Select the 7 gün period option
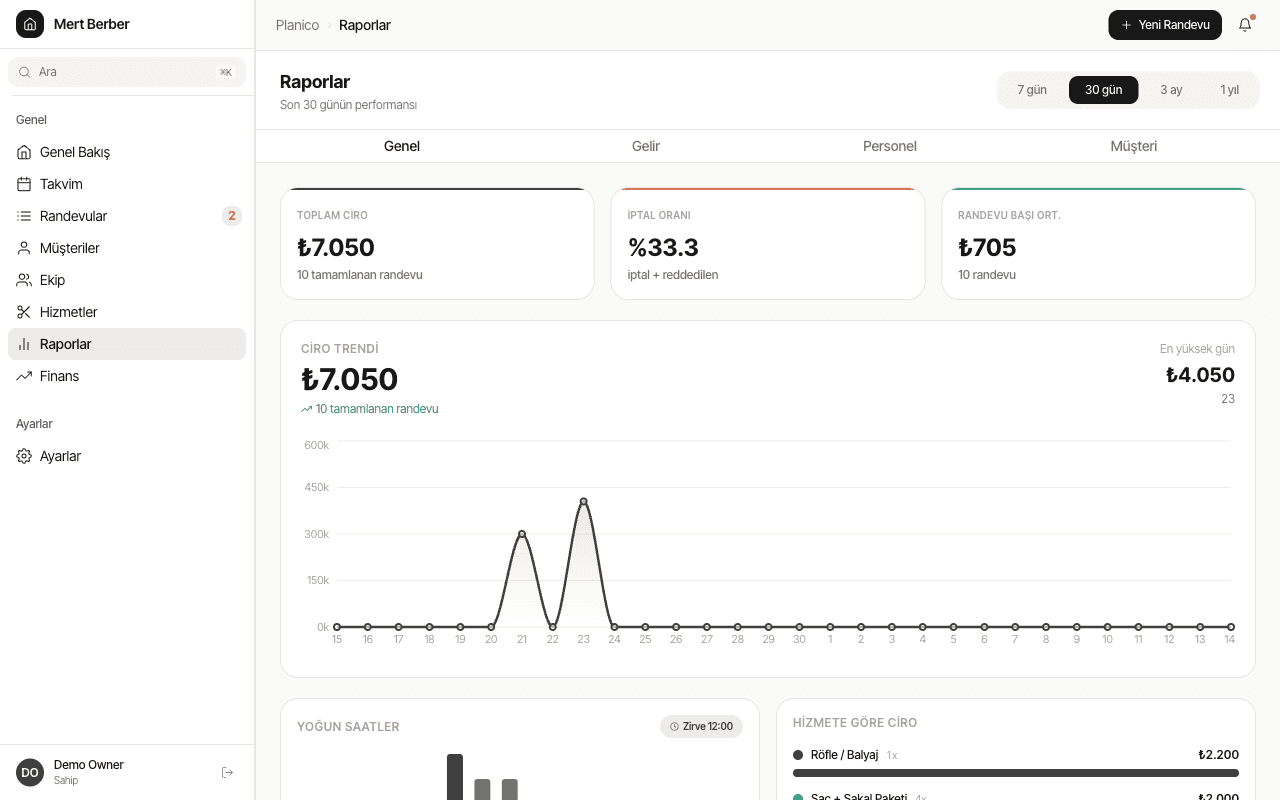 (1032, 90)
